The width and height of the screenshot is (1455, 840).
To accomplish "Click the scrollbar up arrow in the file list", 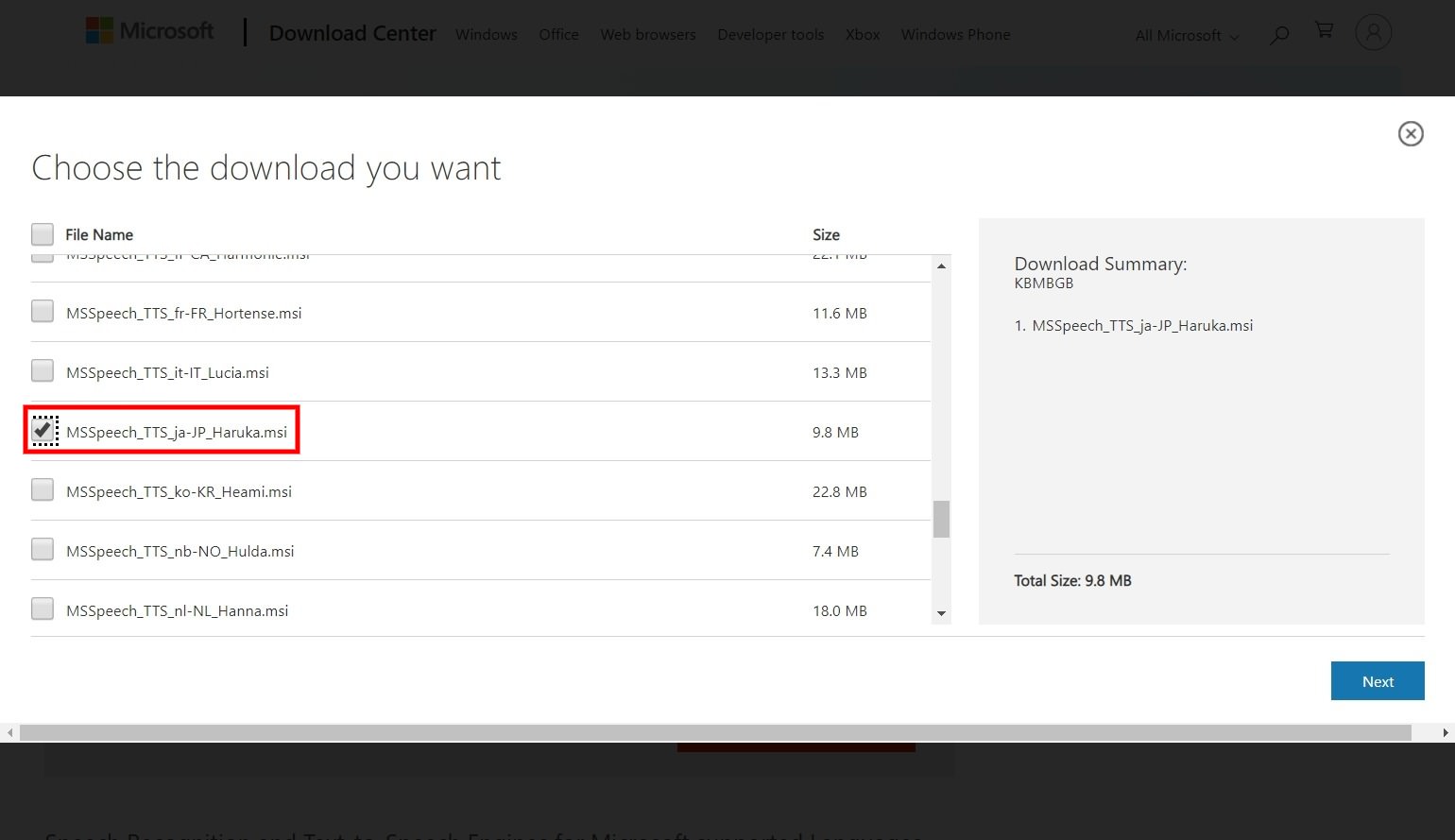I will click(941, 266).
